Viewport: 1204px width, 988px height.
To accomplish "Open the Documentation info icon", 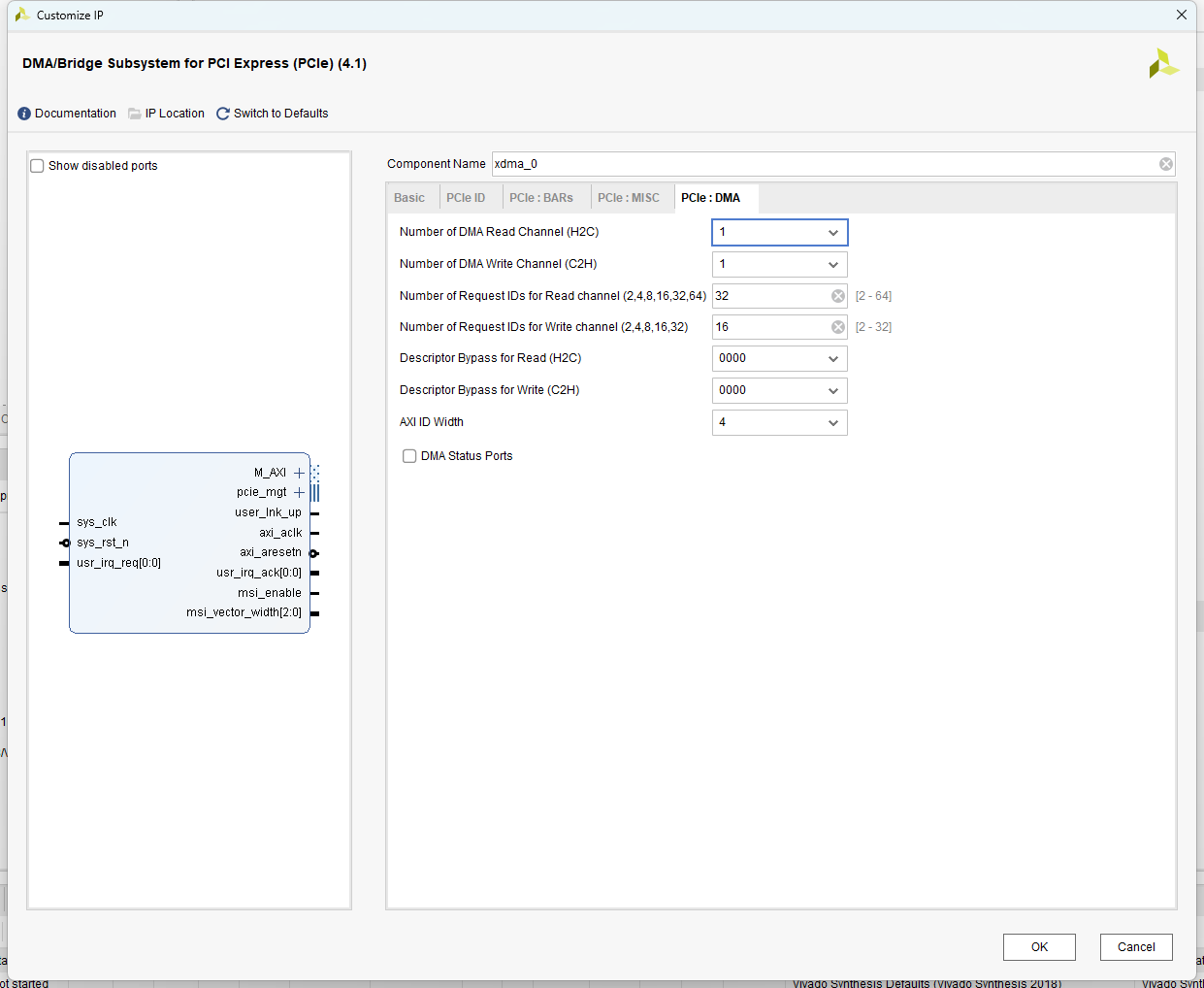I will tap(24, 114).
